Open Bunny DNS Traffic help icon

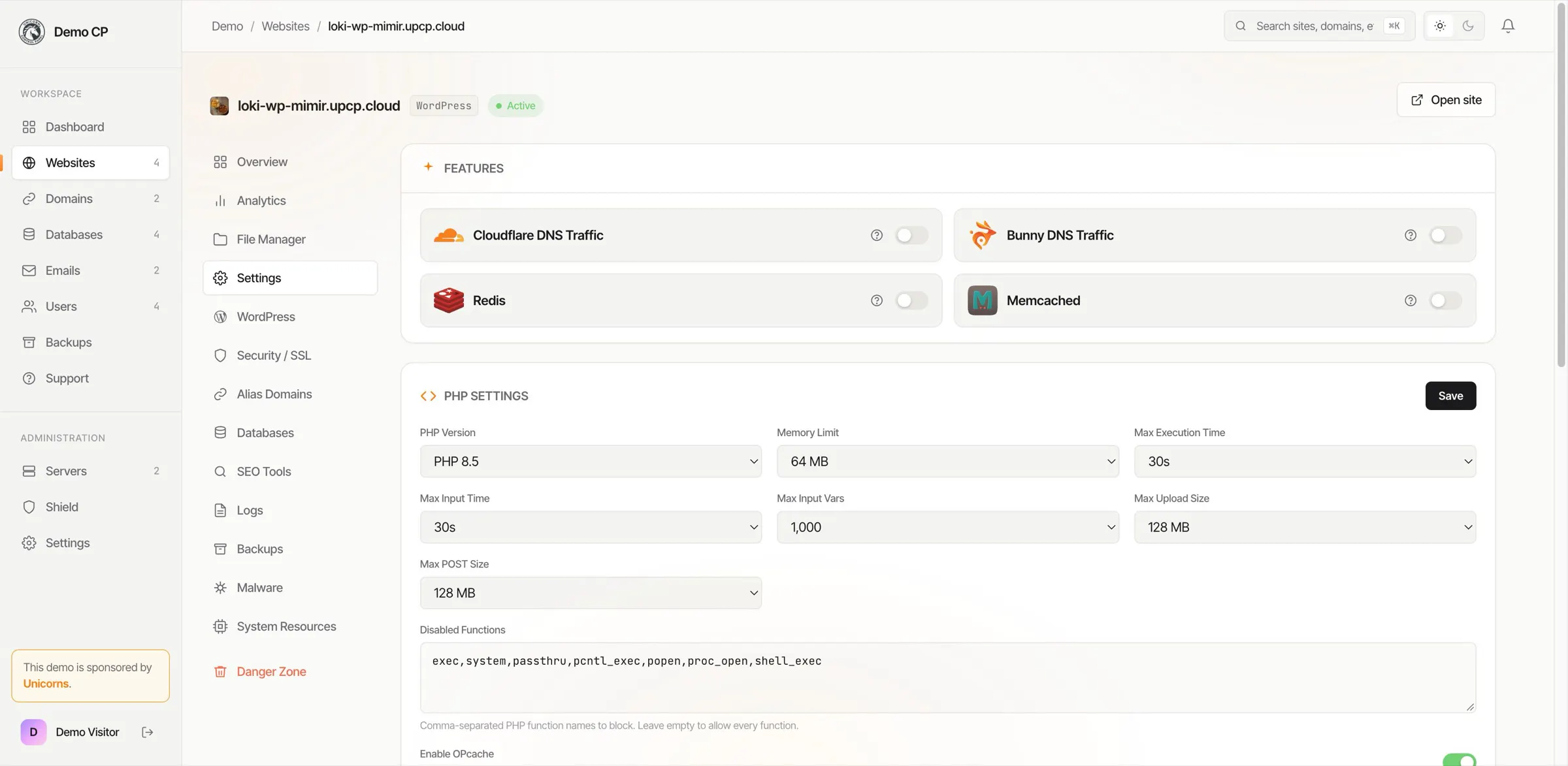coord(1411,235)
